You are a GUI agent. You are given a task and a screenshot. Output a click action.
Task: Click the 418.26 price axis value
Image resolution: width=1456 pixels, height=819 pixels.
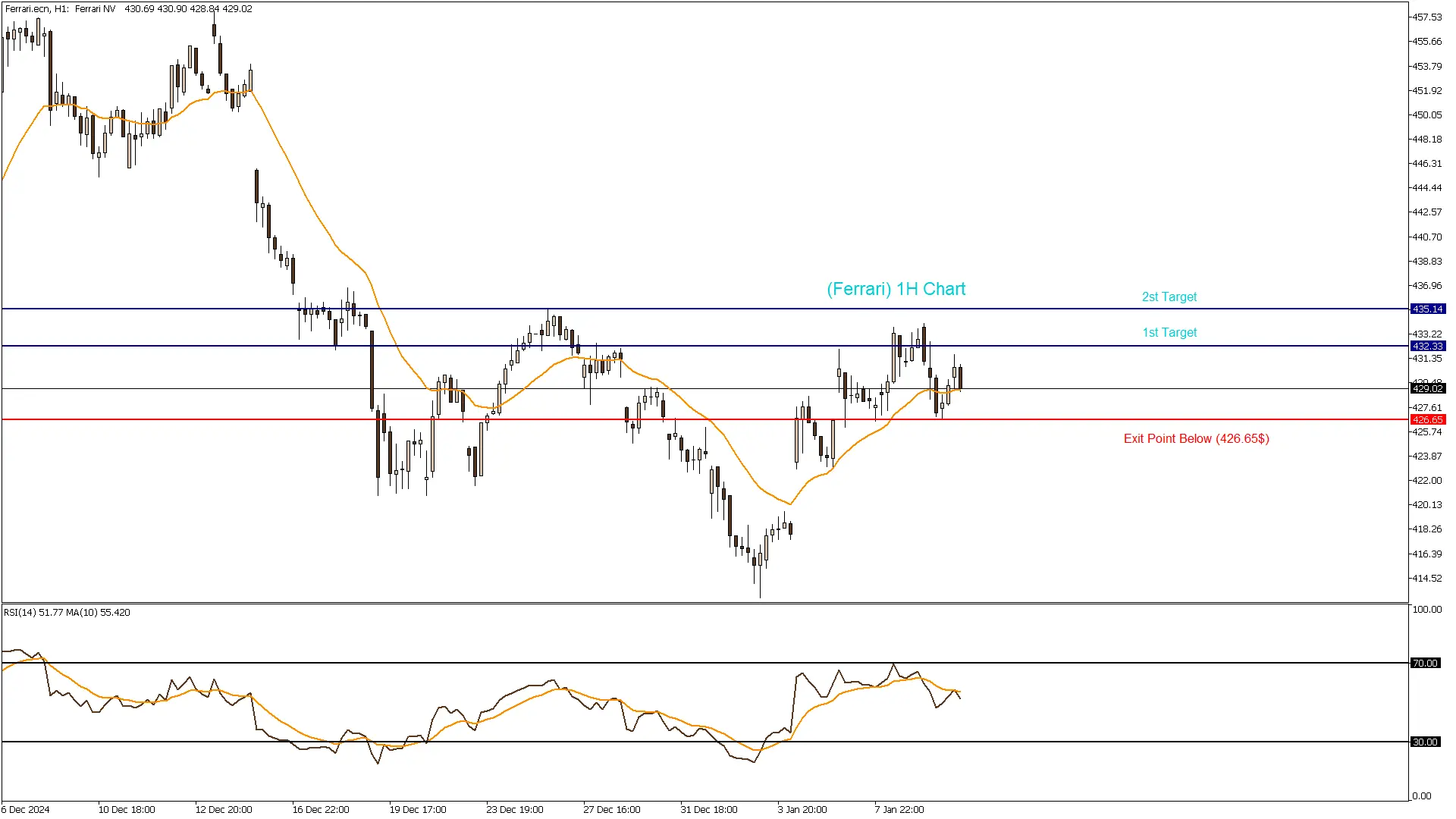[x=1426, y=529]
